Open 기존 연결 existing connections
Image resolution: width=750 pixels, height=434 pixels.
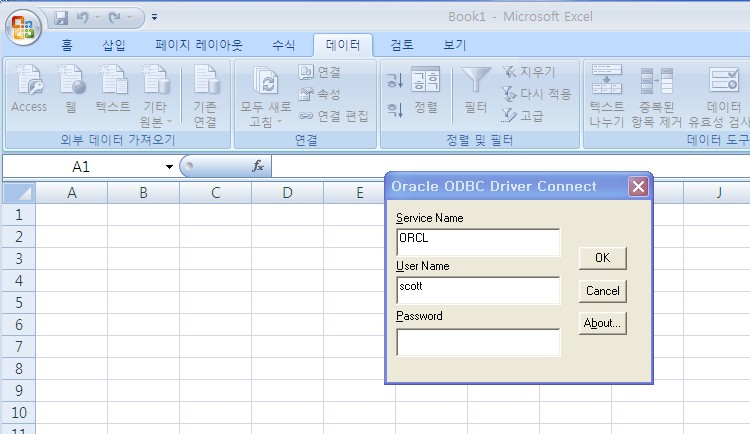(x=206, y=96)
